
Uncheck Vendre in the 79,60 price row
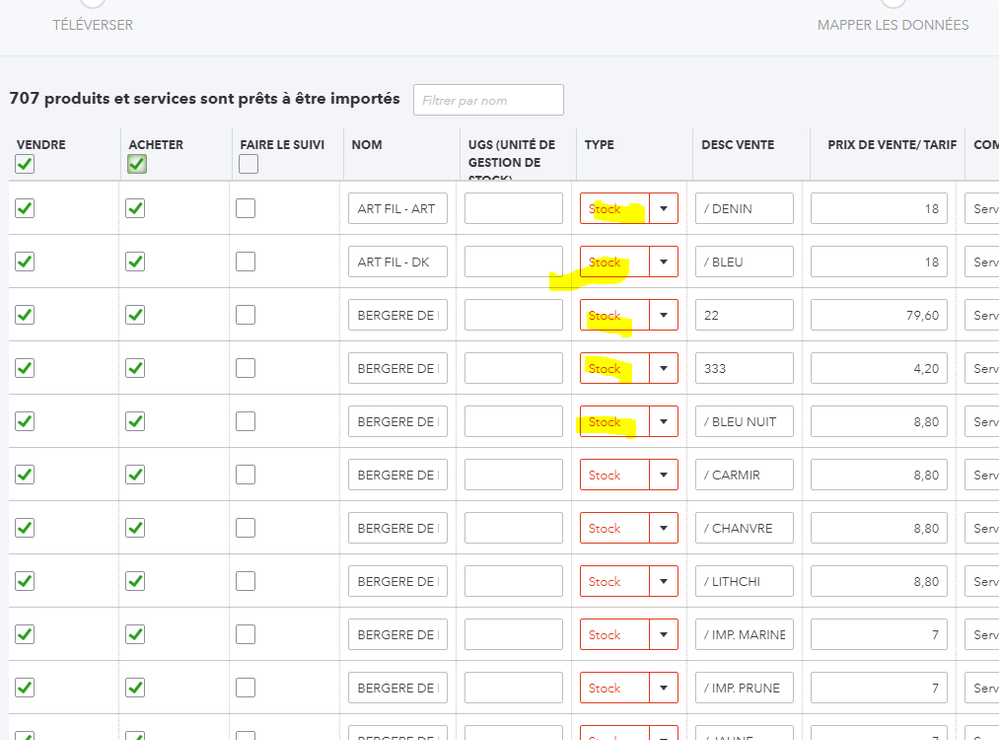click(x=25, y=315)
